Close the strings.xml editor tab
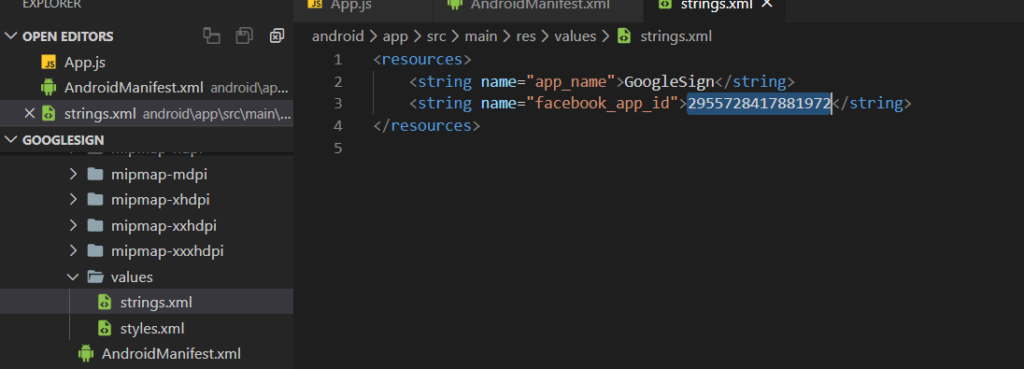This screenshot has height=369, width=1024. (767, 5)
